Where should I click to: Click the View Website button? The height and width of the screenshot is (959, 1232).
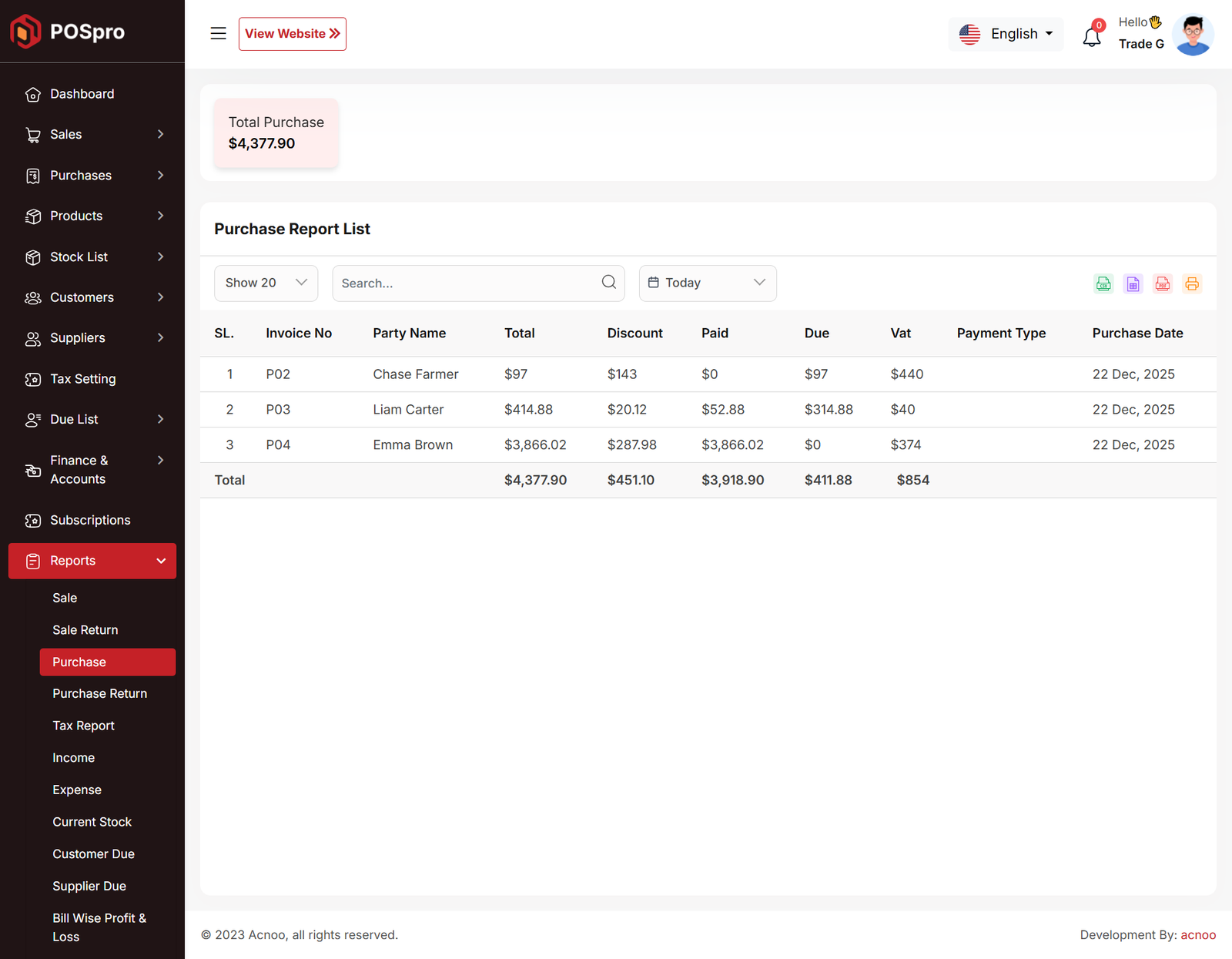[x=292, y=34]
